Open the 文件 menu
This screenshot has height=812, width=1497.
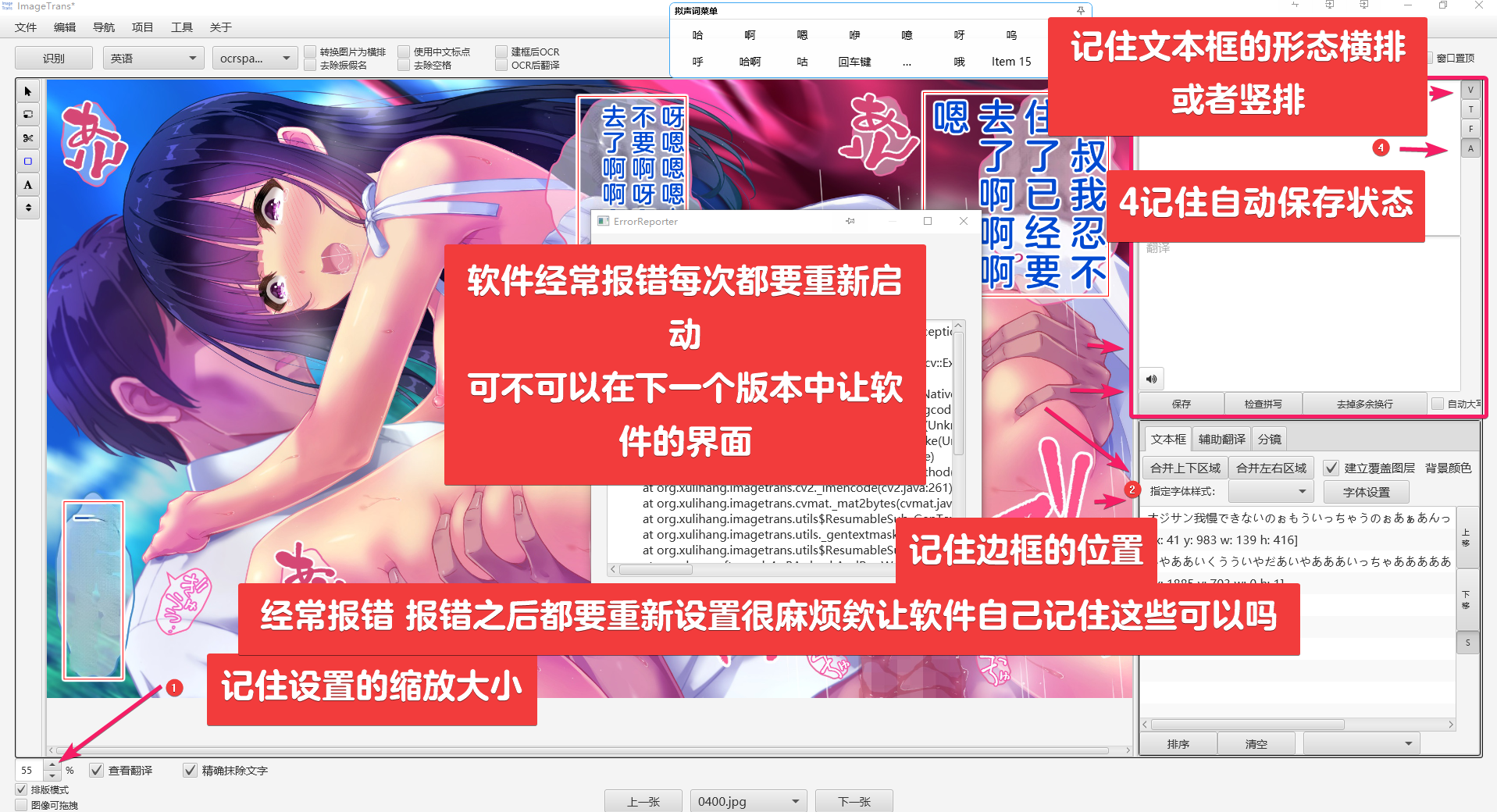pos(26,27)
